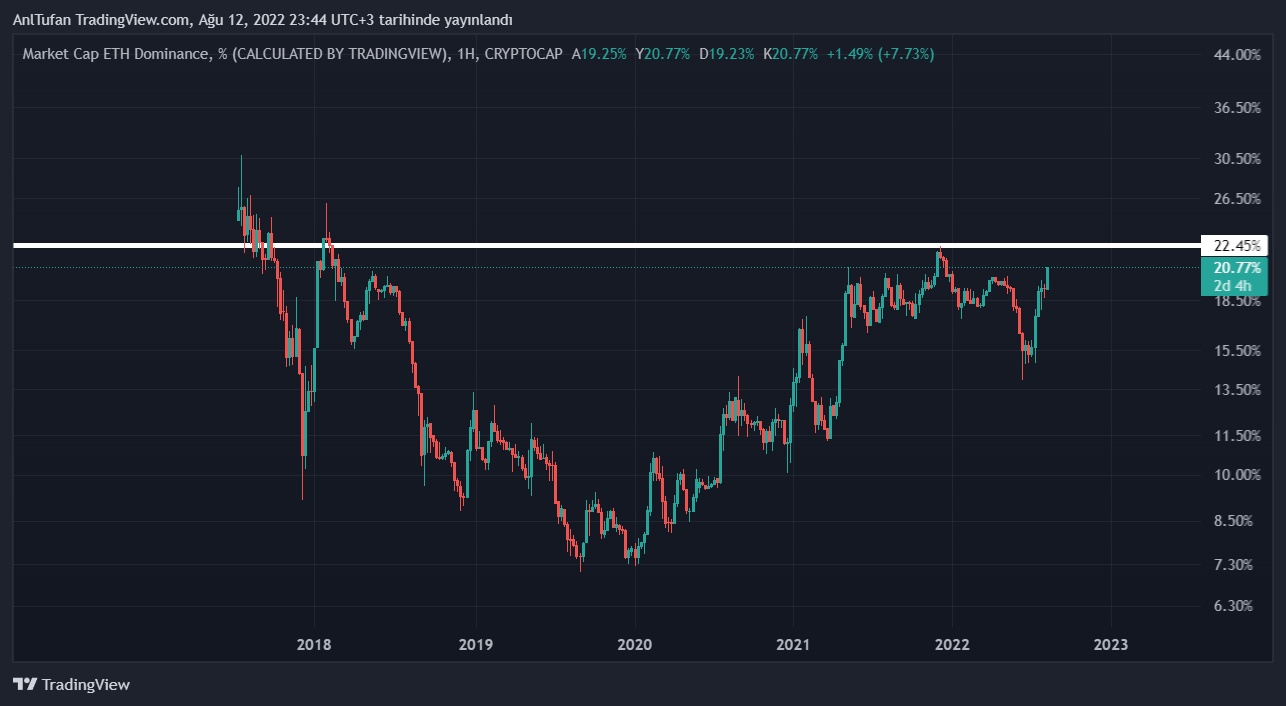This screenshot has width=1286, height=706.
Task: Click the 44.00% price axis label
Action: pyautogui.click(x=1236, y=54)
